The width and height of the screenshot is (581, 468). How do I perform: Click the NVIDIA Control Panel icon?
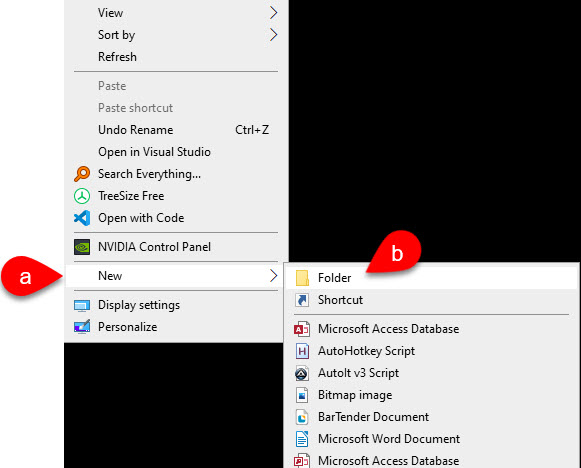click(x=82, y=247)
